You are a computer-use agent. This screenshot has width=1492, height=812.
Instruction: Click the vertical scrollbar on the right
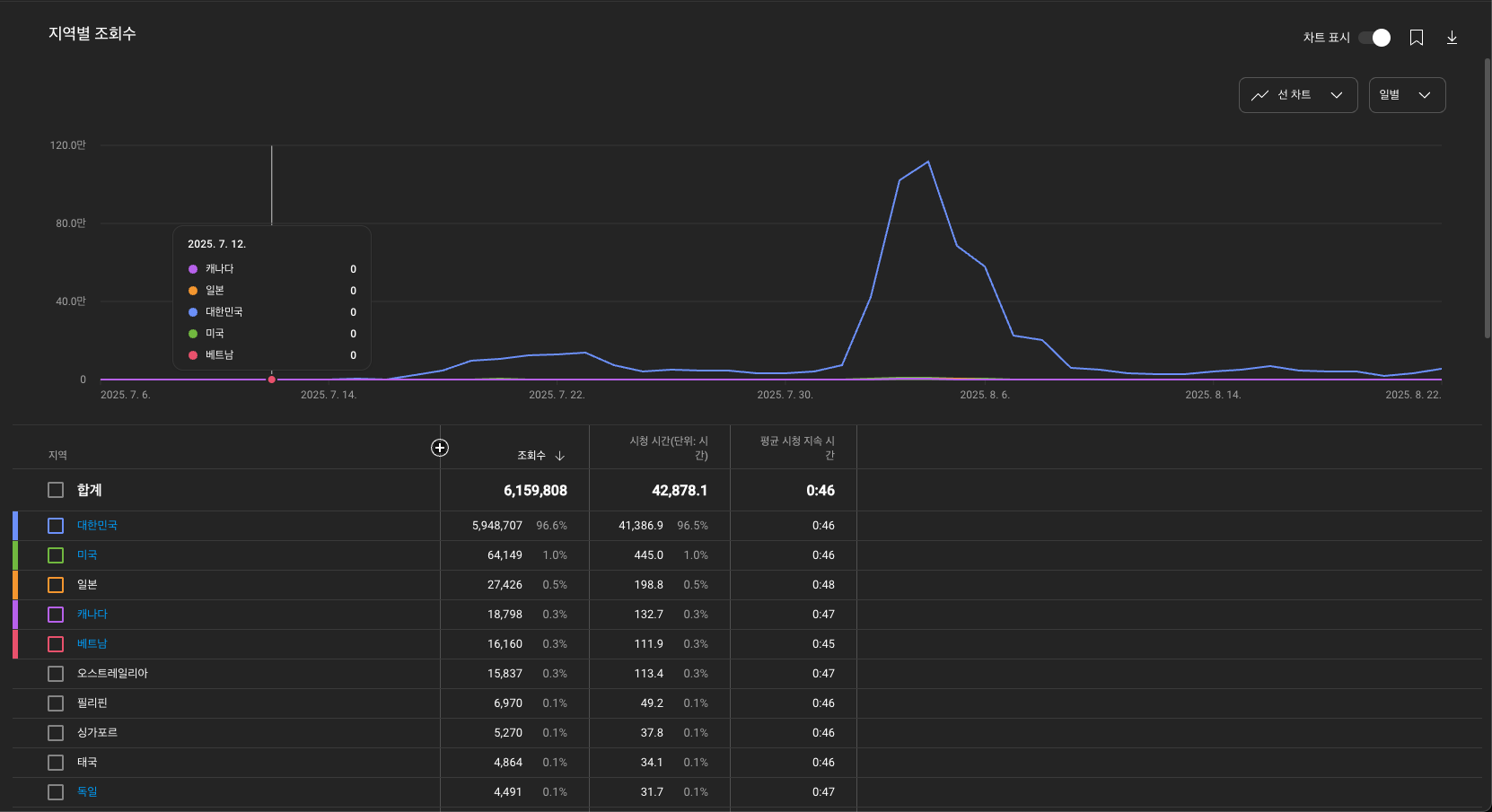pyautogui.click(x=1487, y=197)
